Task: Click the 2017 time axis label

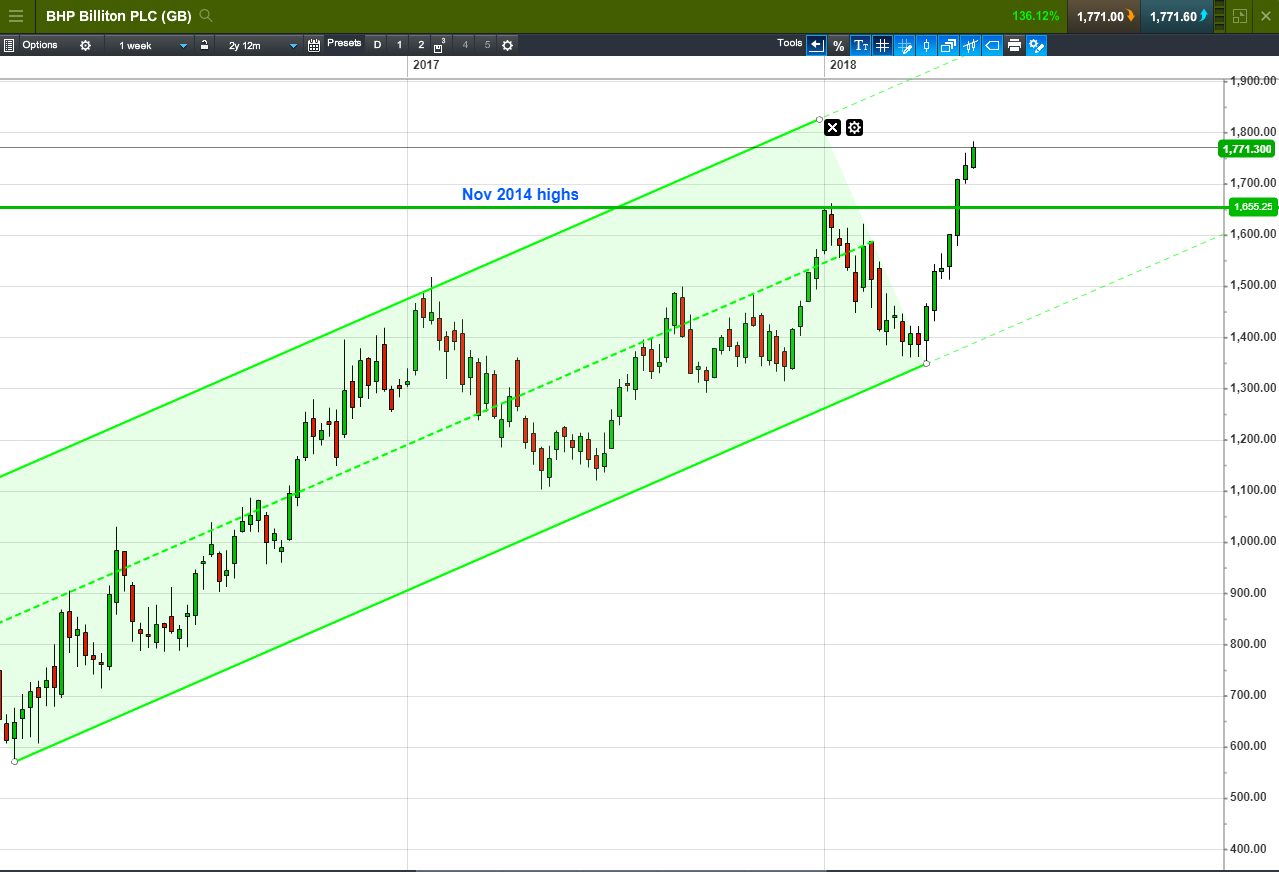Action: pyautogui.click(x=425, y=65)
